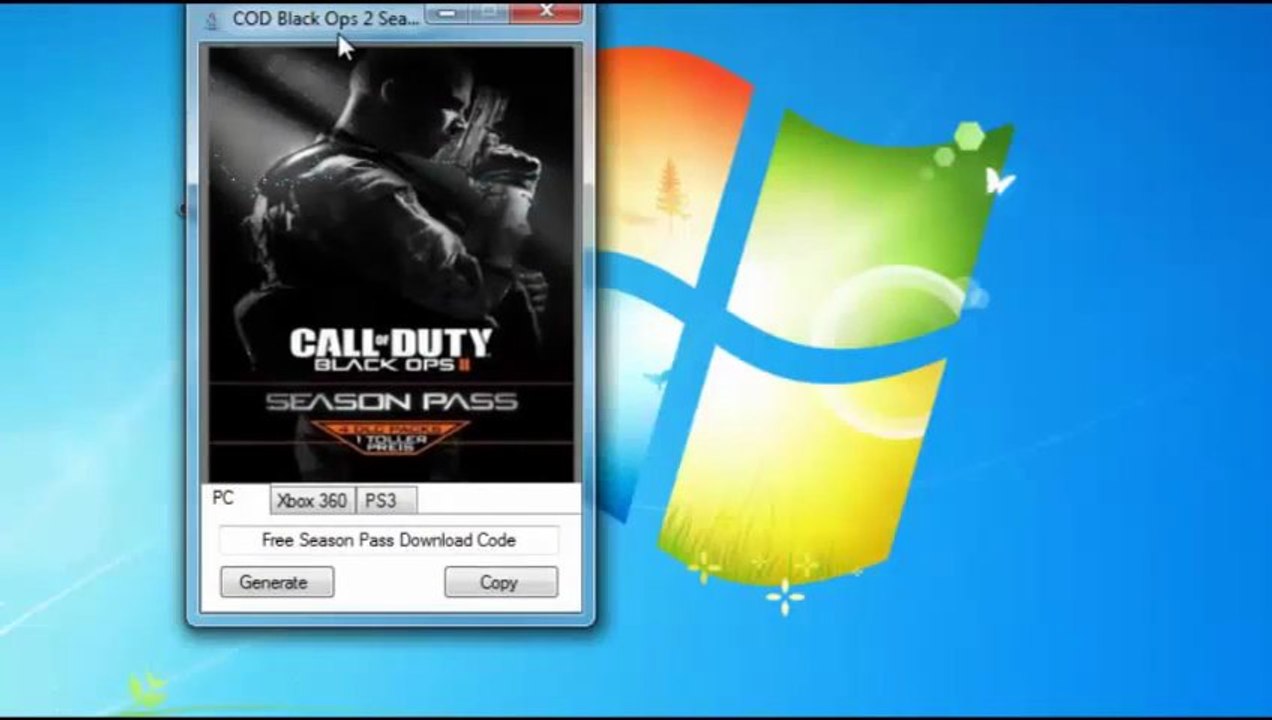Click the Copy button
This screenshot has width=1272, height=720.
(501, 582)
